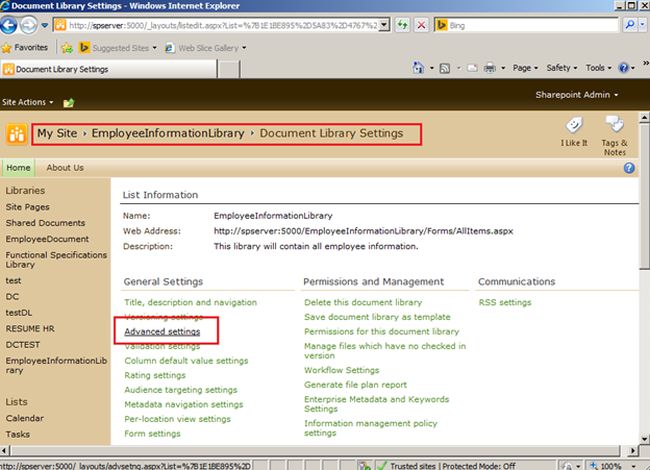Click My Site in the breadcrumb
Image resolution: width=650 pixels, height=470 pixels.
click(57, 133)
